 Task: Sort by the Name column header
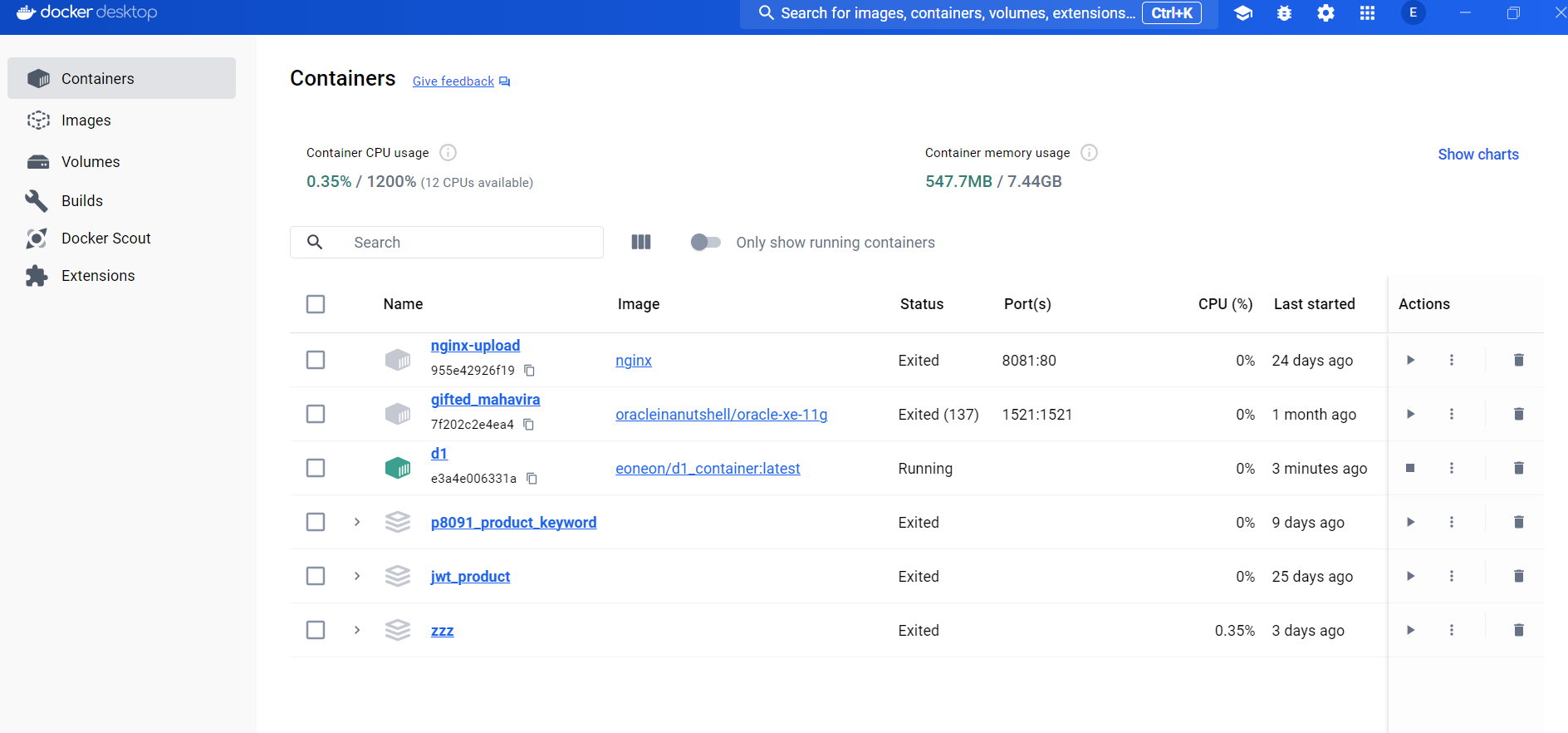tap(403, 304)
